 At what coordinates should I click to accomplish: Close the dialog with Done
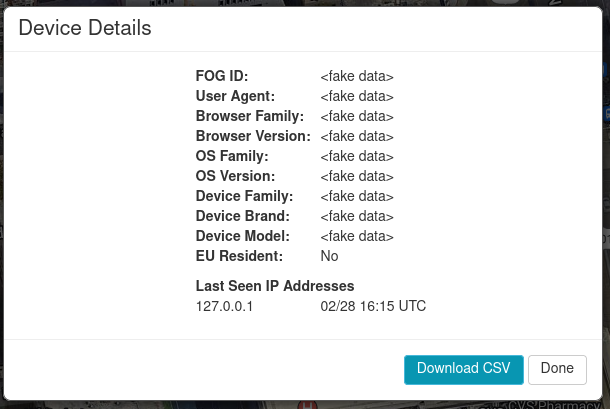click(557, 368)
